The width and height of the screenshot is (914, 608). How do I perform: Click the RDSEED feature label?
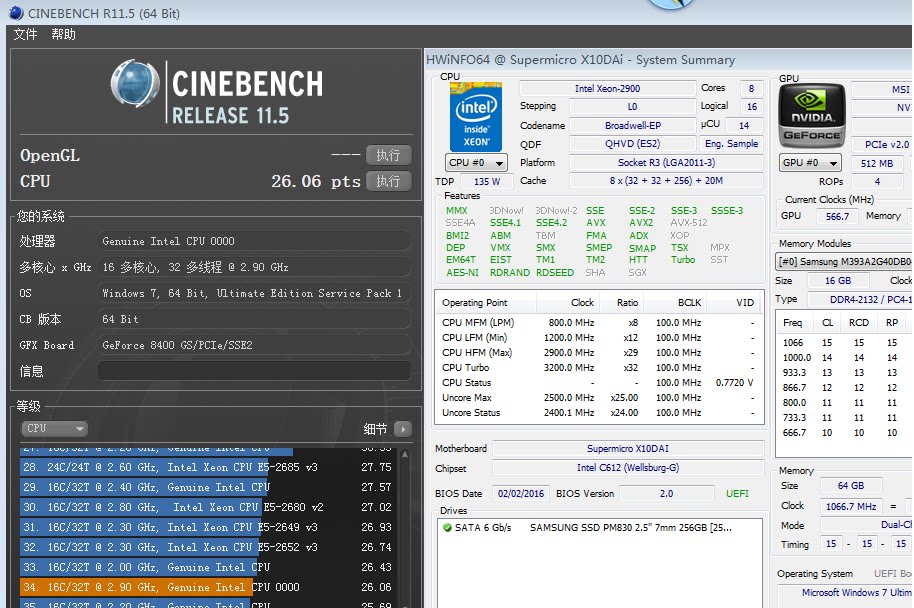[555, 272]
